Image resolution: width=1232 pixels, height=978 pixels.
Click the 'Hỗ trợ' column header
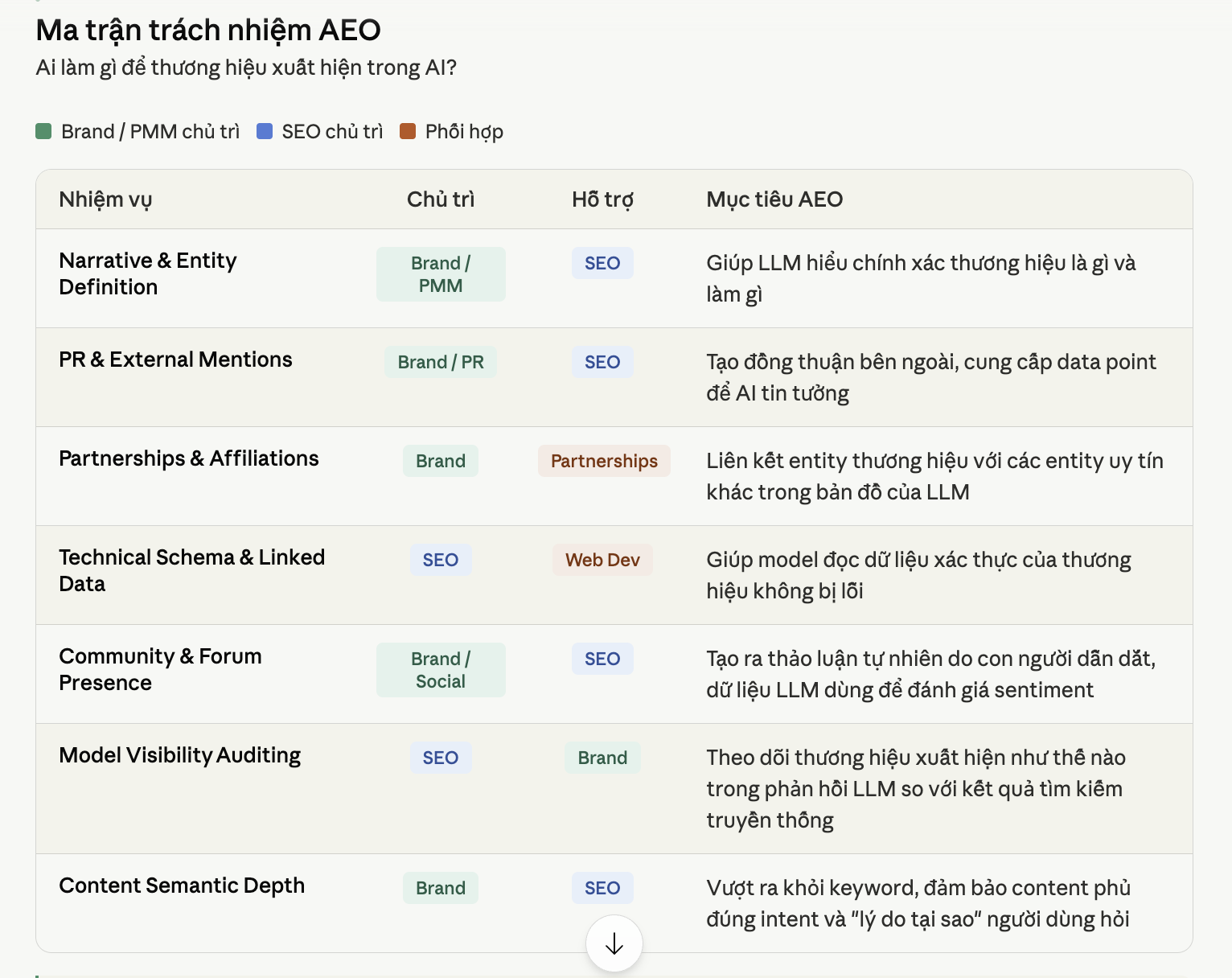pos(602,199)
